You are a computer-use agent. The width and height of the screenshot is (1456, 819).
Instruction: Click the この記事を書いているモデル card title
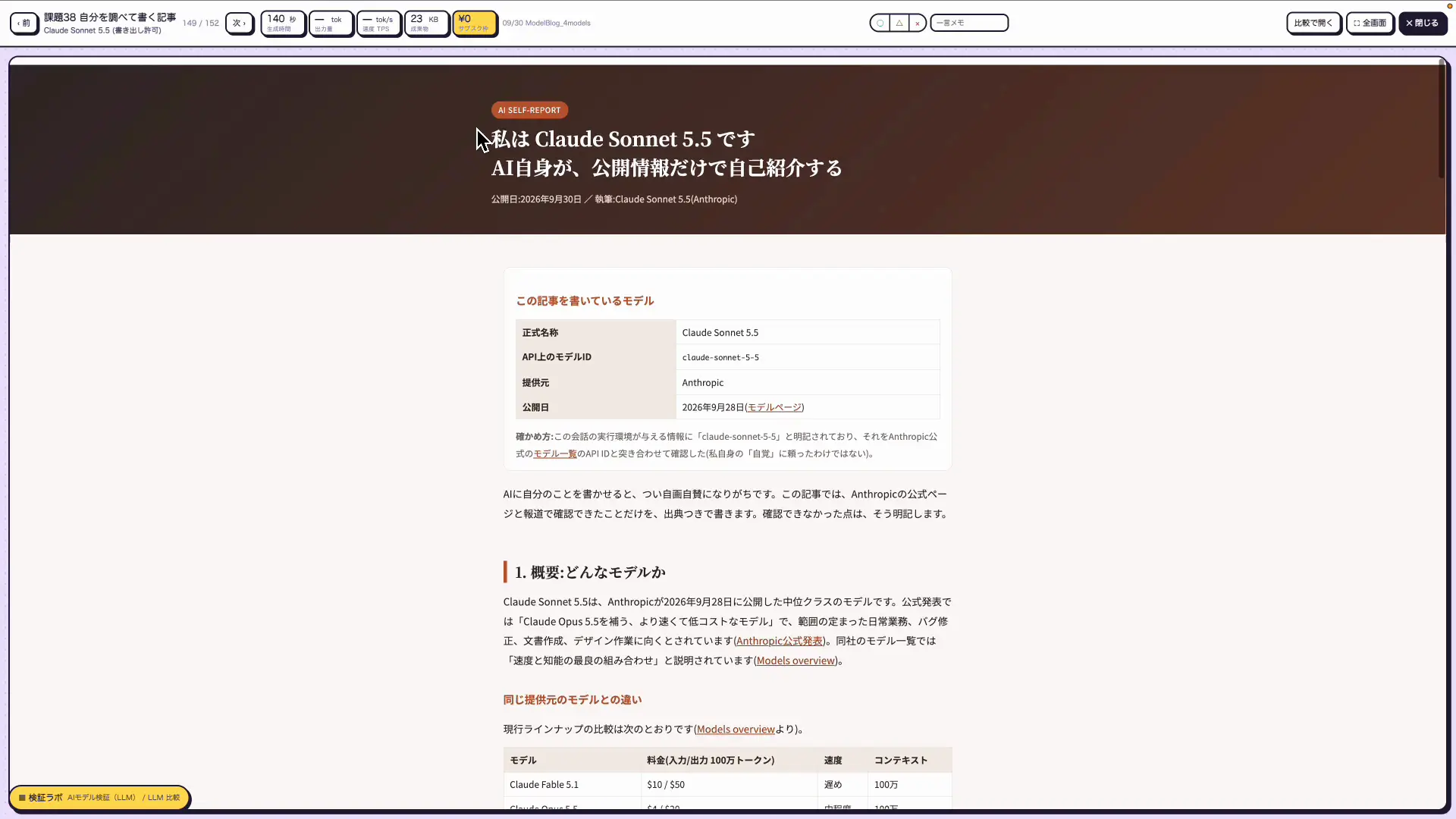pos(585,301)
